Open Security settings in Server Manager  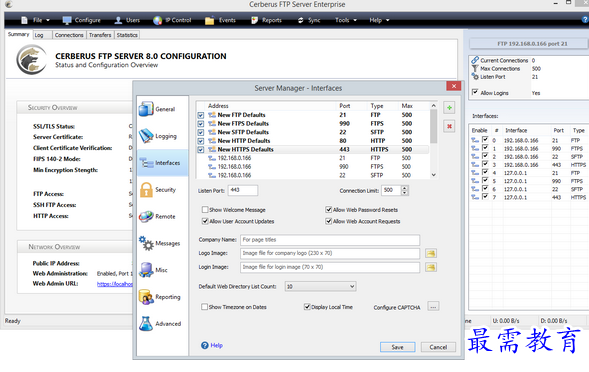click(162, 190)
